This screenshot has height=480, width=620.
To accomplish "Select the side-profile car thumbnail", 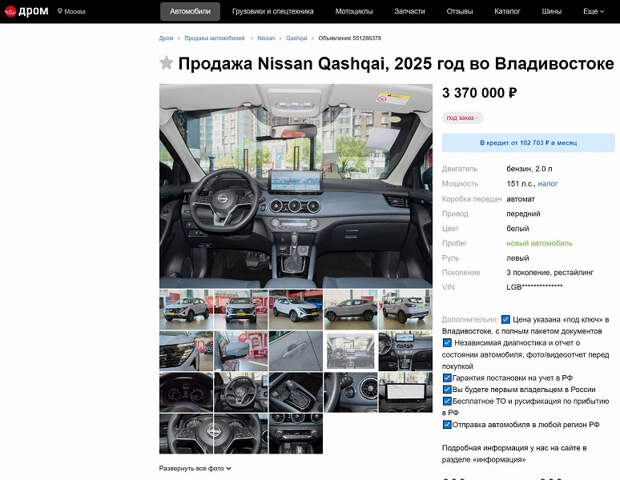I will (350, 309).
